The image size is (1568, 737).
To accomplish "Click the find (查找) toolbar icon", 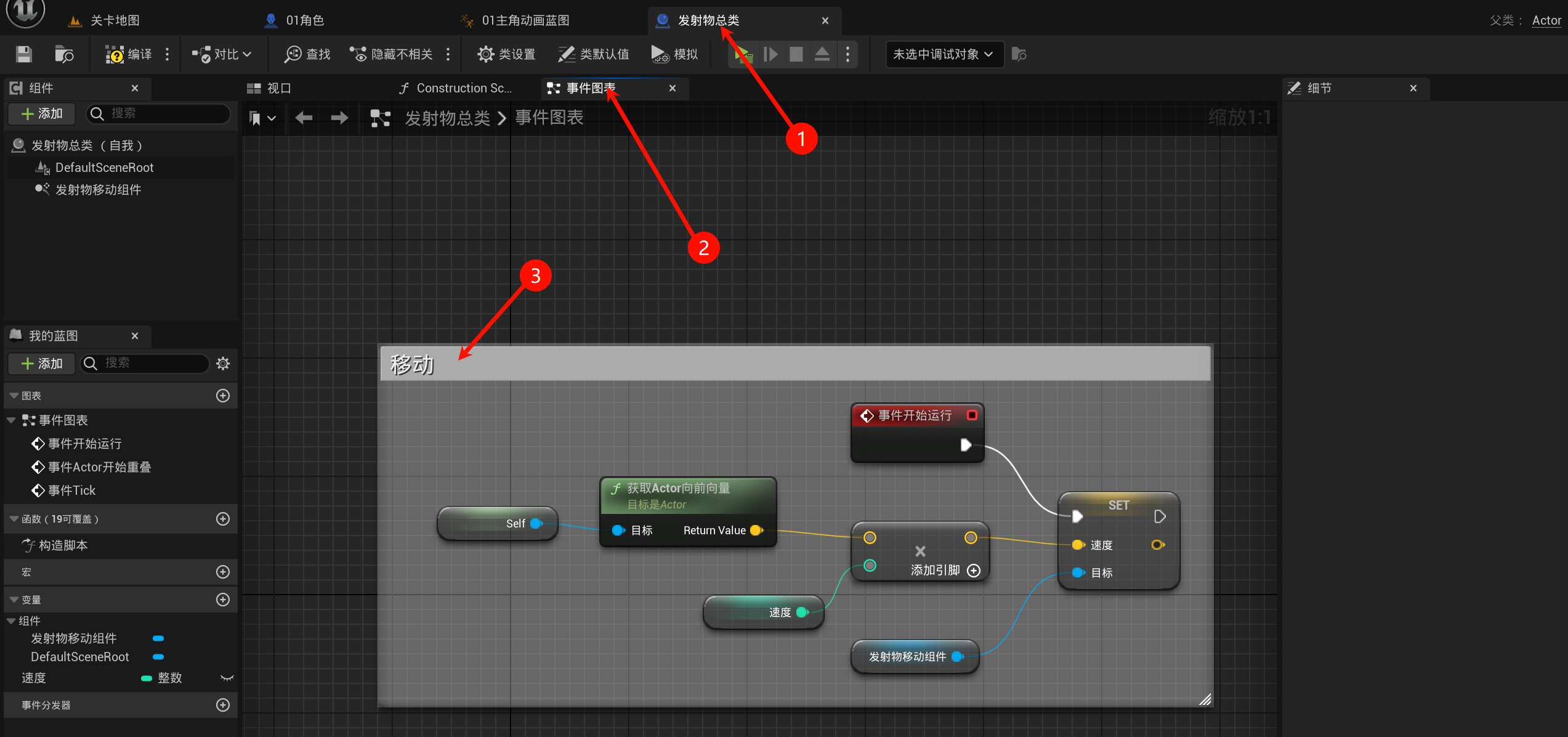I will [293, 54].
